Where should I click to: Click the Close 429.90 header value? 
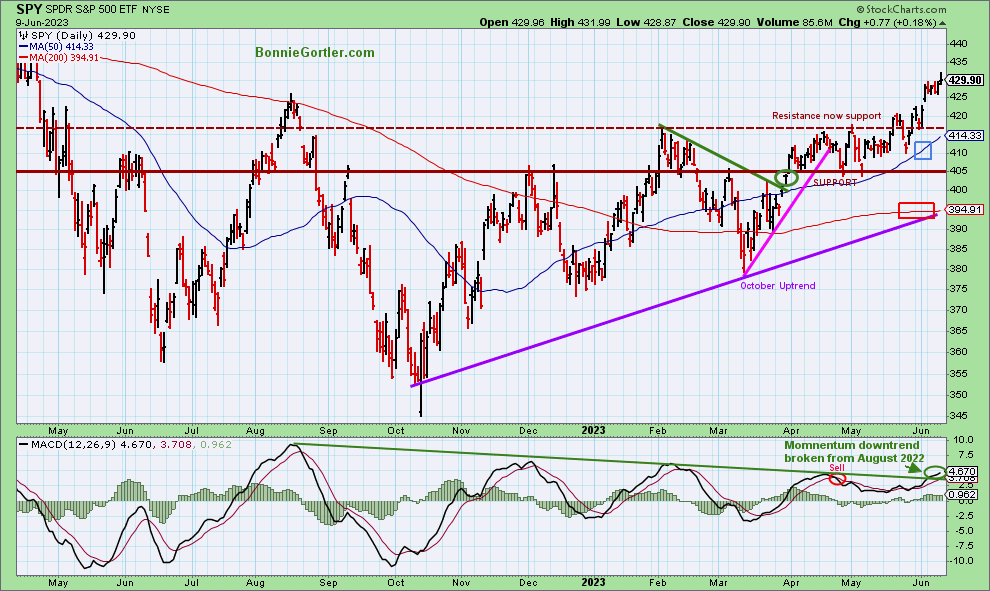tap(717, 22)
